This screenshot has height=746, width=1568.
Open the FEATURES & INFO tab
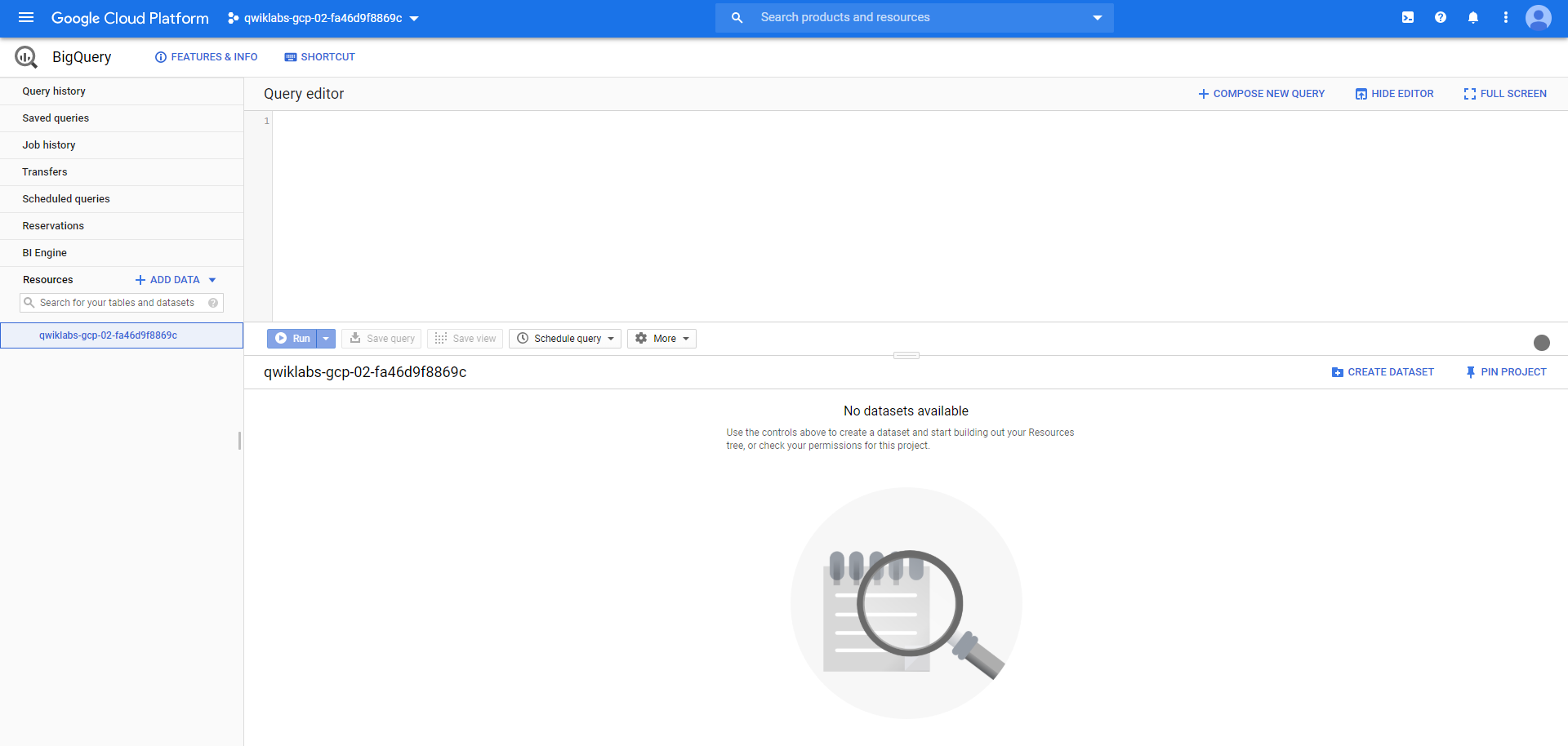point(206,56)
